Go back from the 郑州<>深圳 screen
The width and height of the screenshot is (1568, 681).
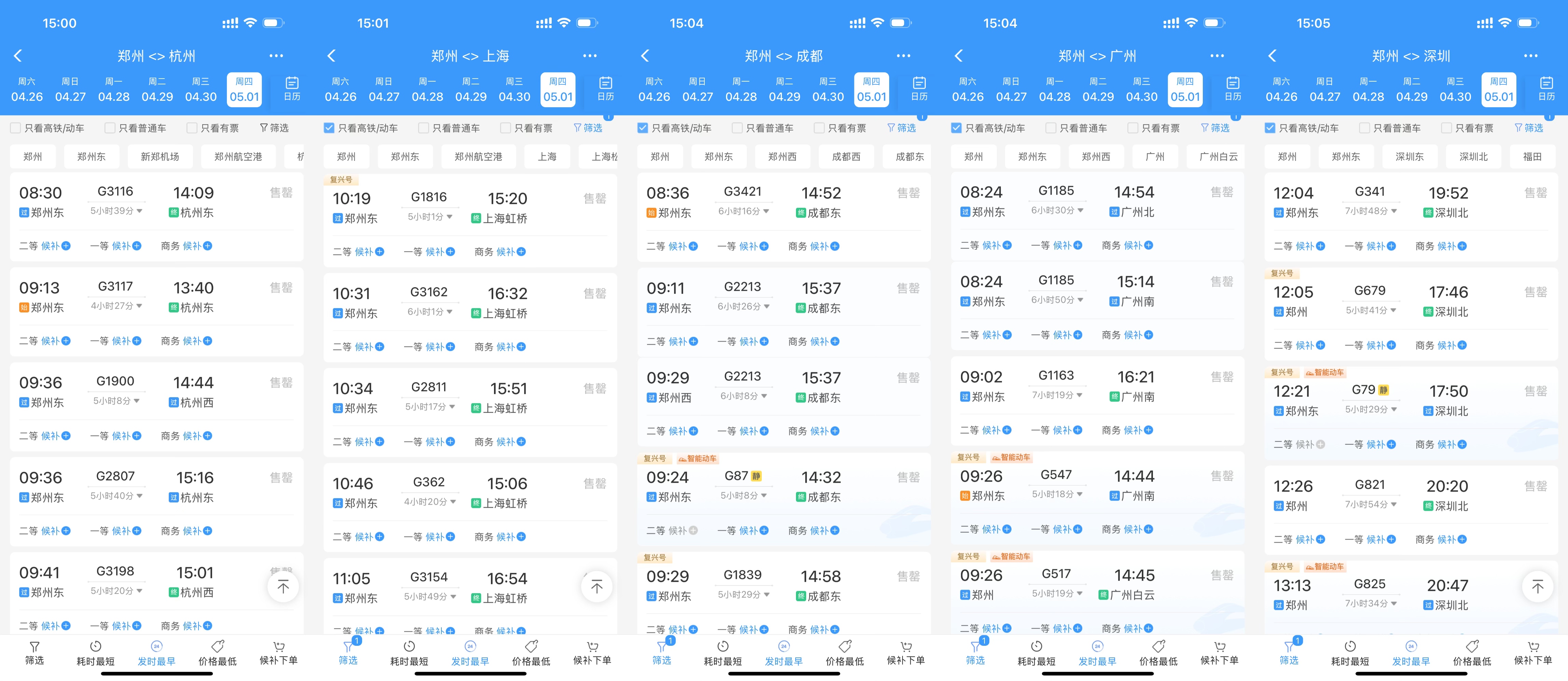coord(1272,56)
